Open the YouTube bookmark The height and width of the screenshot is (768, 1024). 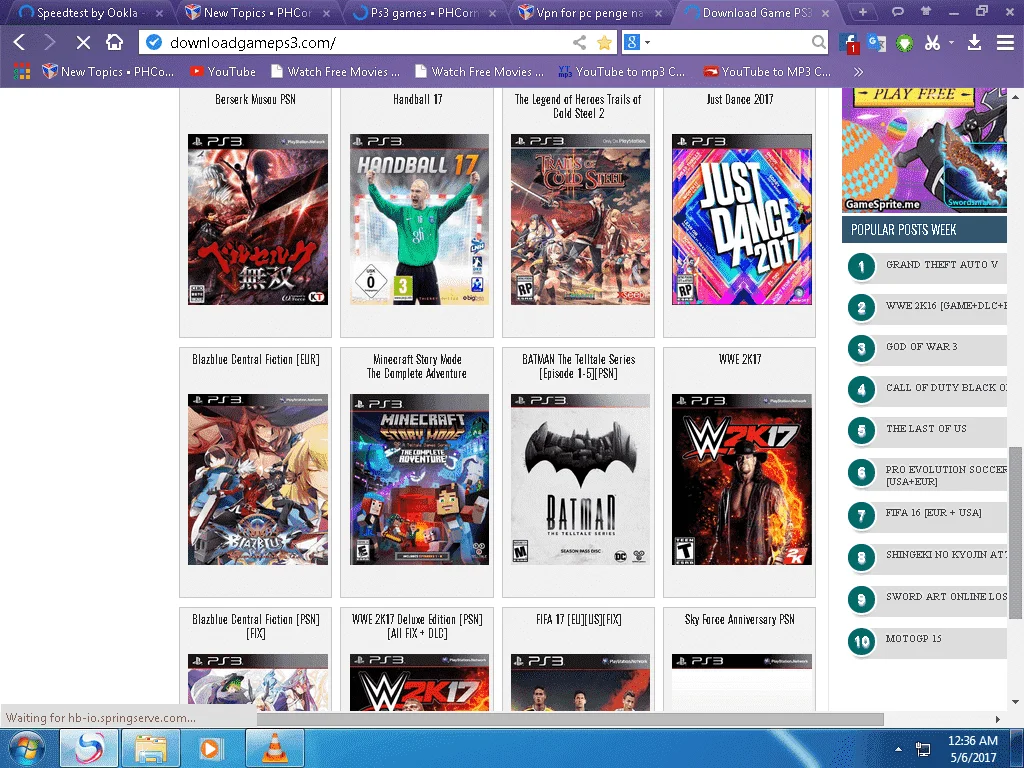(223, 71)
